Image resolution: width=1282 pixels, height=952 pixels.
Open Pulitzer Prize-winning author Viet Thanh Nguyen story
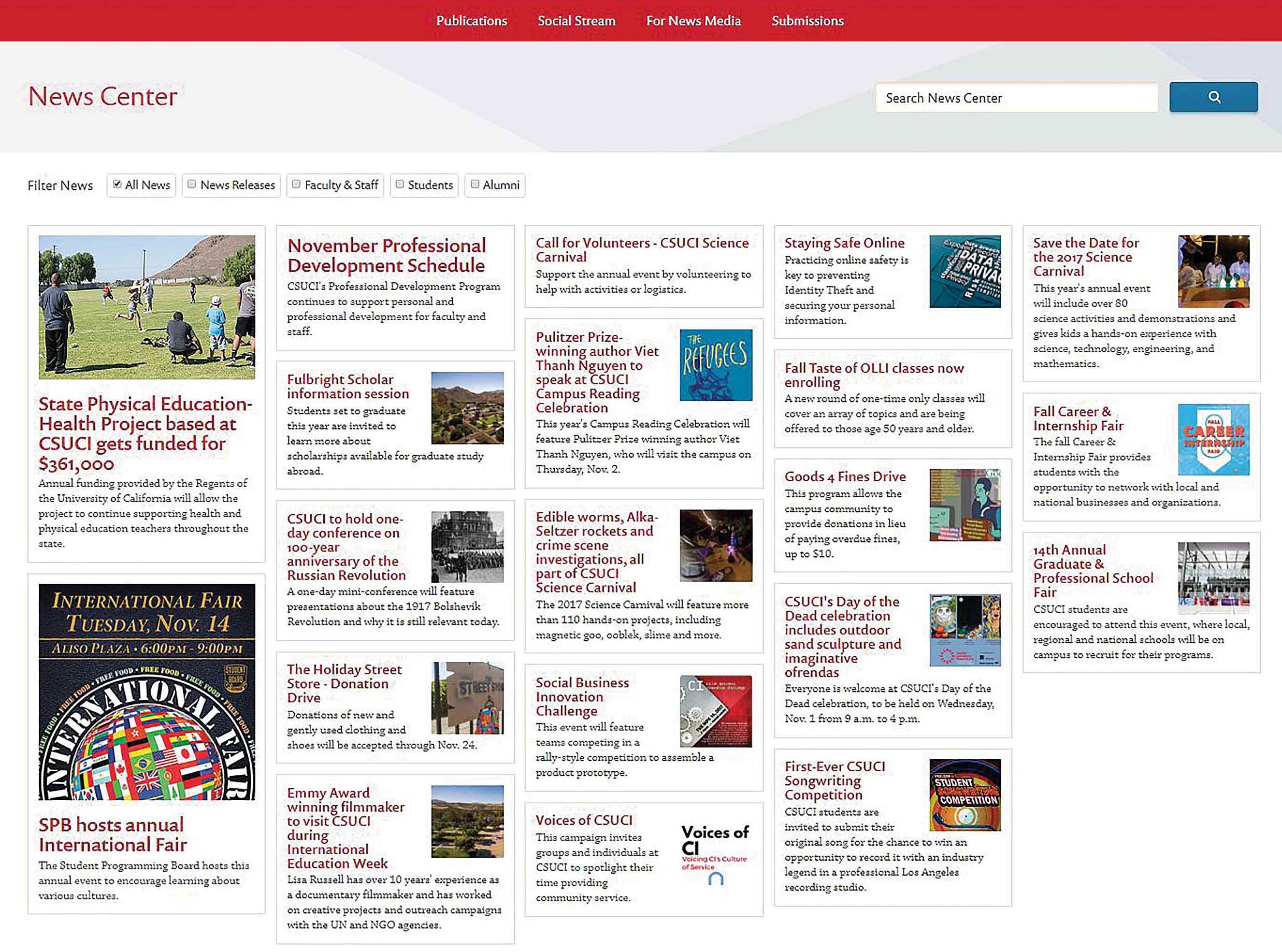(x=597, y=372)
